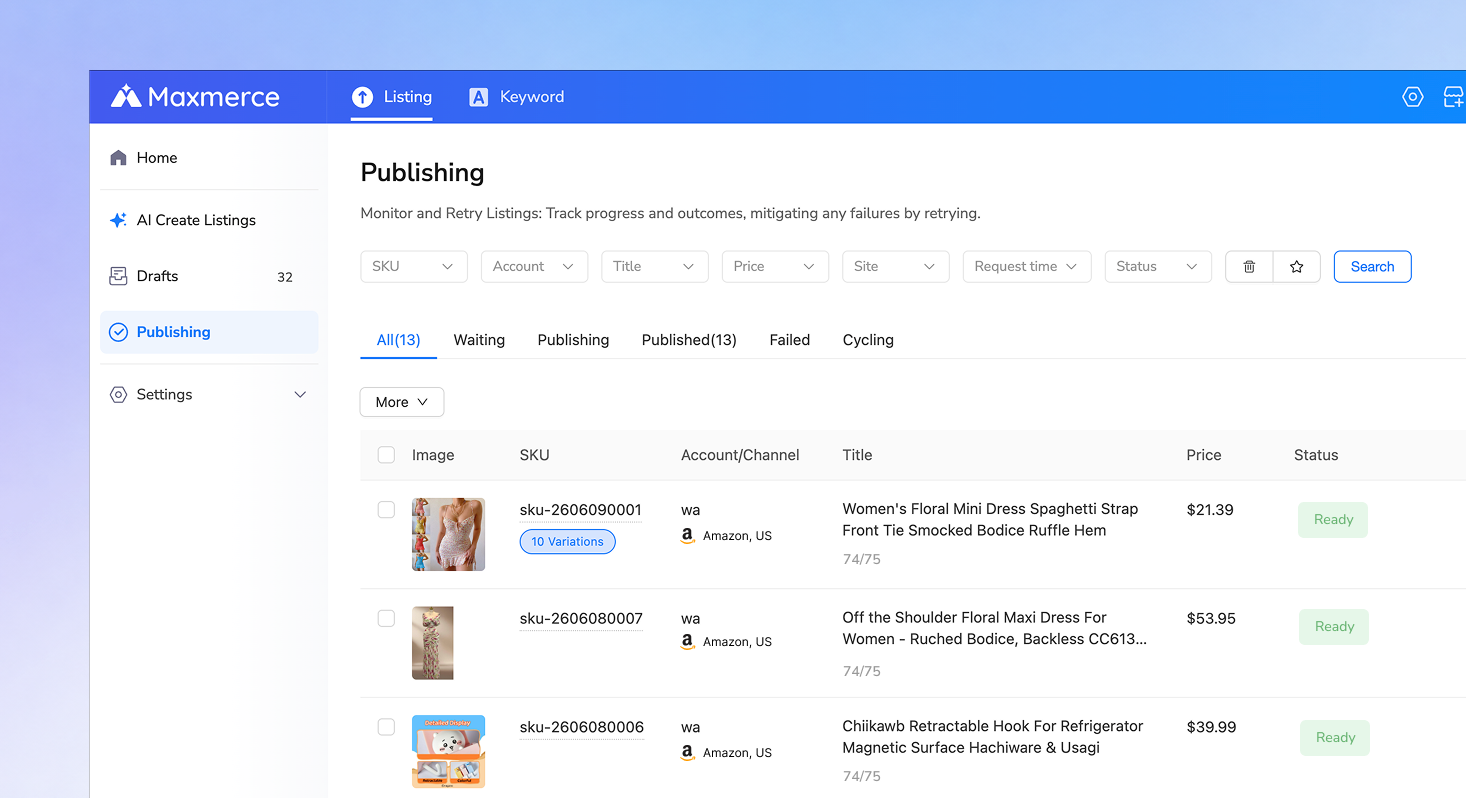Click the retractable hook product thumbnail
The width and height of the screenshot is (1466, 798).
click(x=448, y=752)
